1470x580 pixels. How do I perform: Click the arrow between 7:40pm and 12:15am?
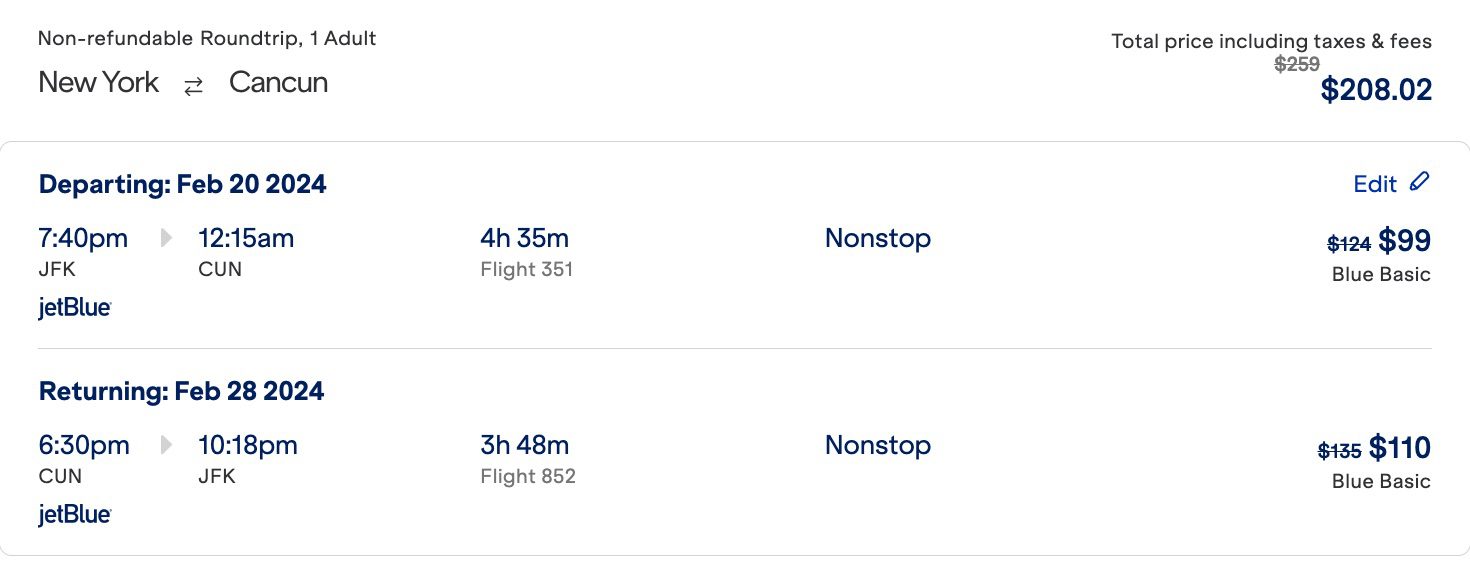tap(165, 238)
